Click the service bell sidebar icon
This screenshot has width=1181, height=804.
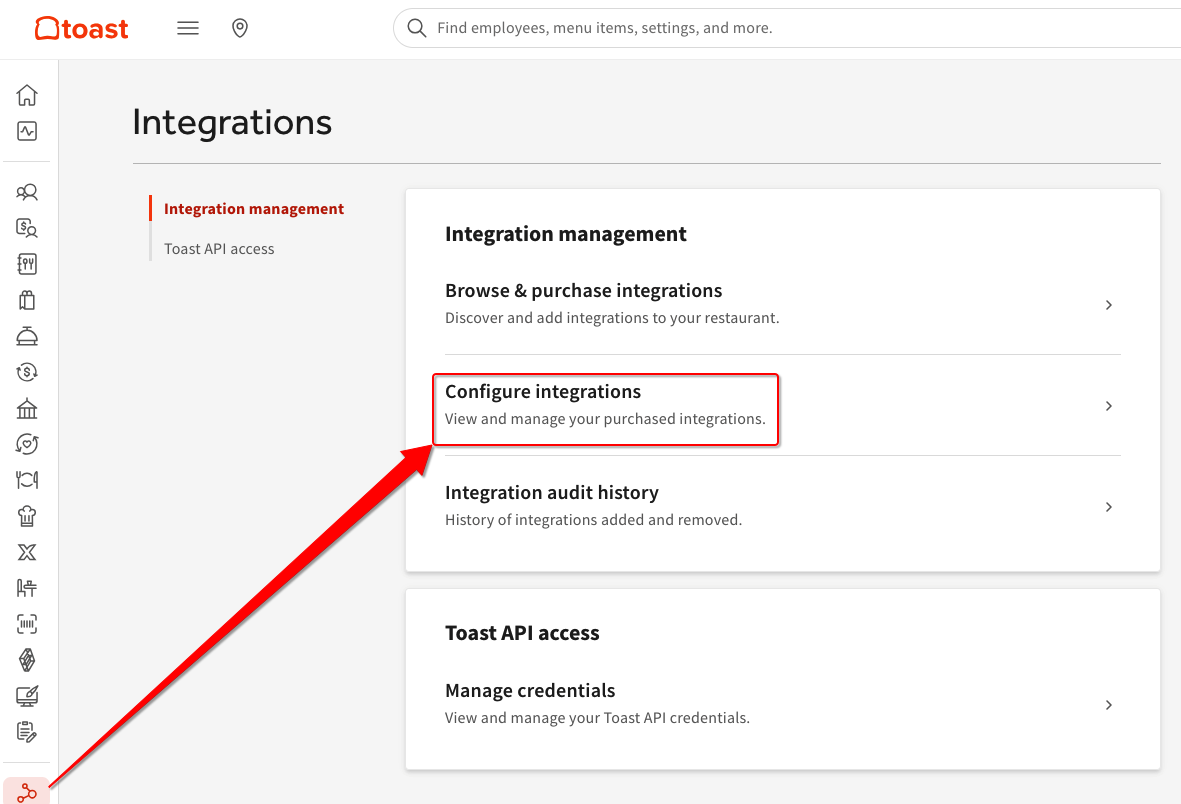coord(27,336)
